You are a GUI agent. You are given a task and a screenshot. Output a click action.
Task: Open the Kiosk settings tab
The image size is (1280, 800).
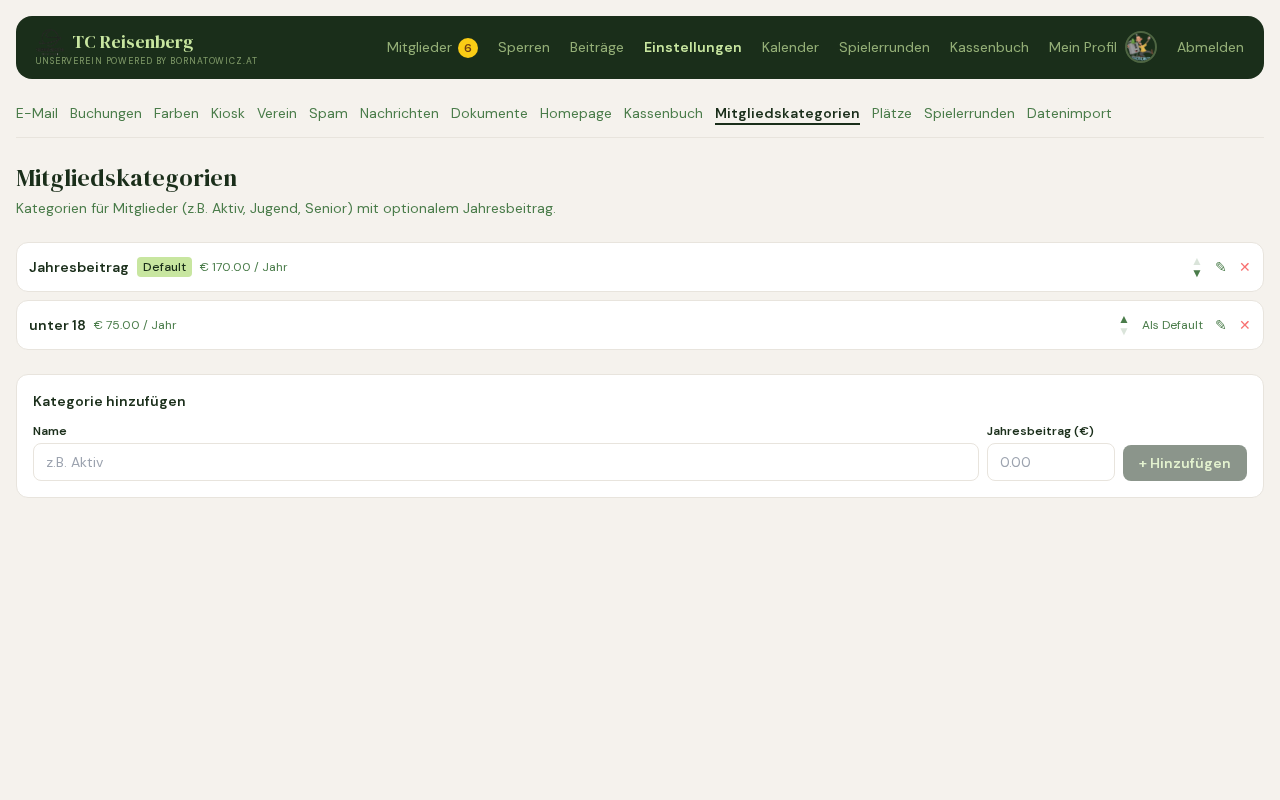pyautogui.click(x=228, y=113)
